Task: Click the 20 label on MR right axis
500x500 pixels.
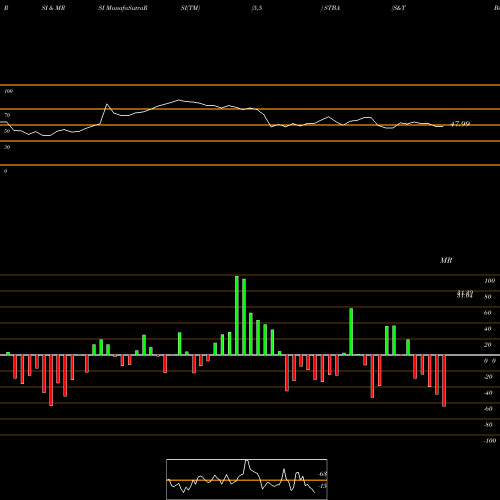Action: 488,345
